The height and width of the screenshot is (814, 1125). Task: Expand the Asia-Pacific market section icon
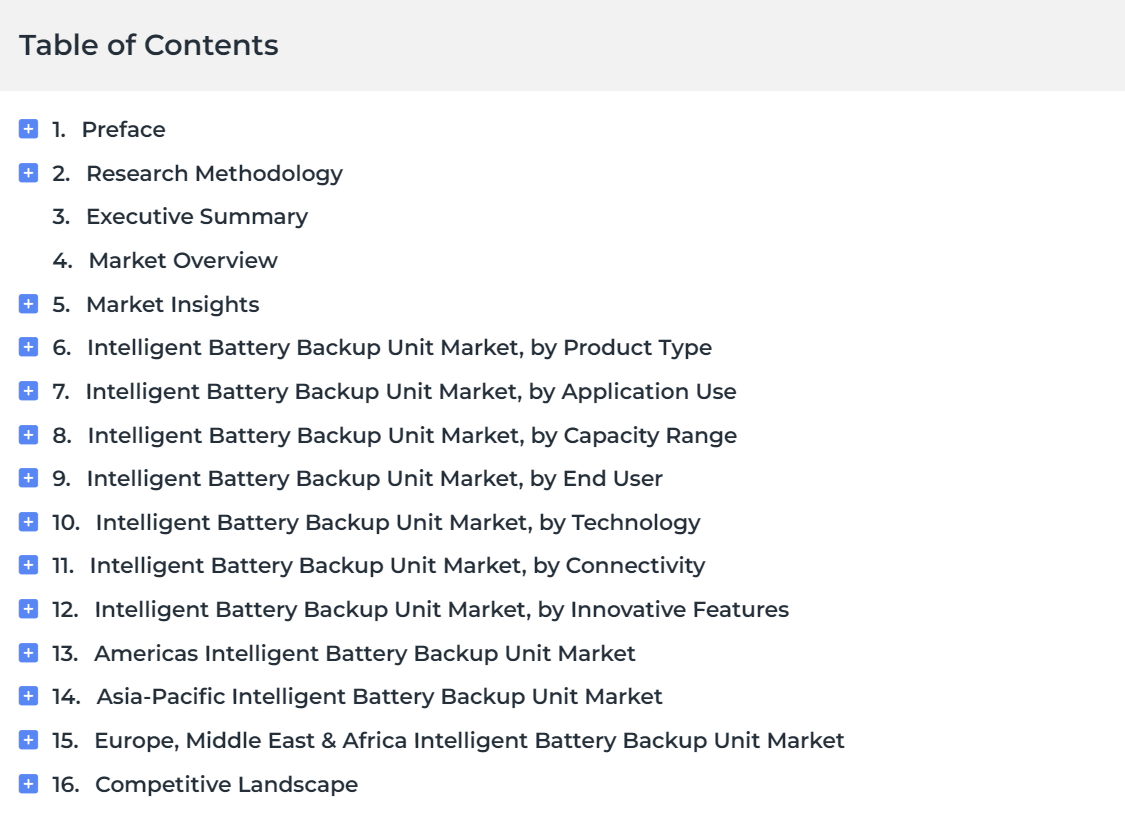point(28,696)
